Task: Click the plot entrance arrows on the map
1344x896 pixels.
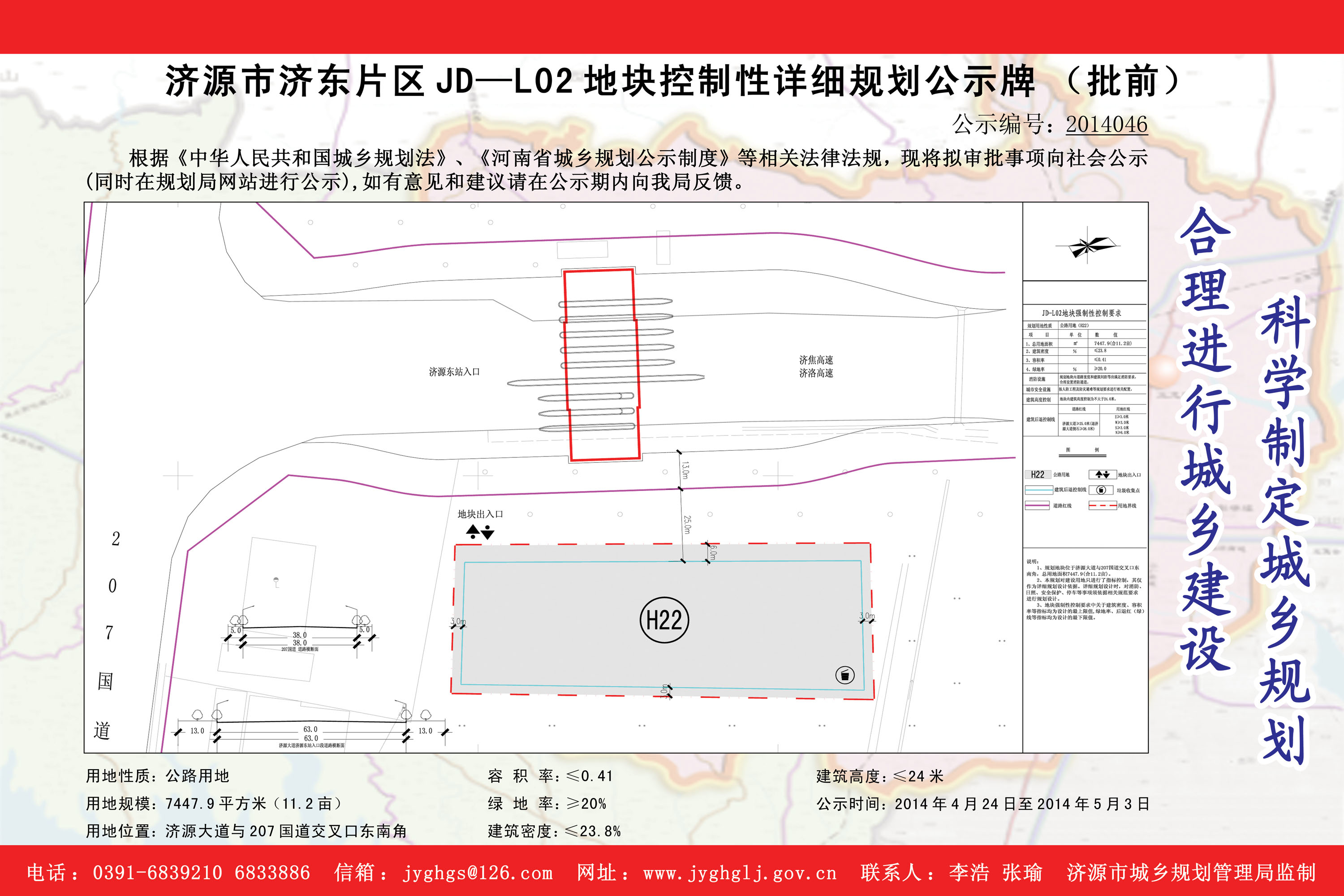Action: (x=480, y=533)
